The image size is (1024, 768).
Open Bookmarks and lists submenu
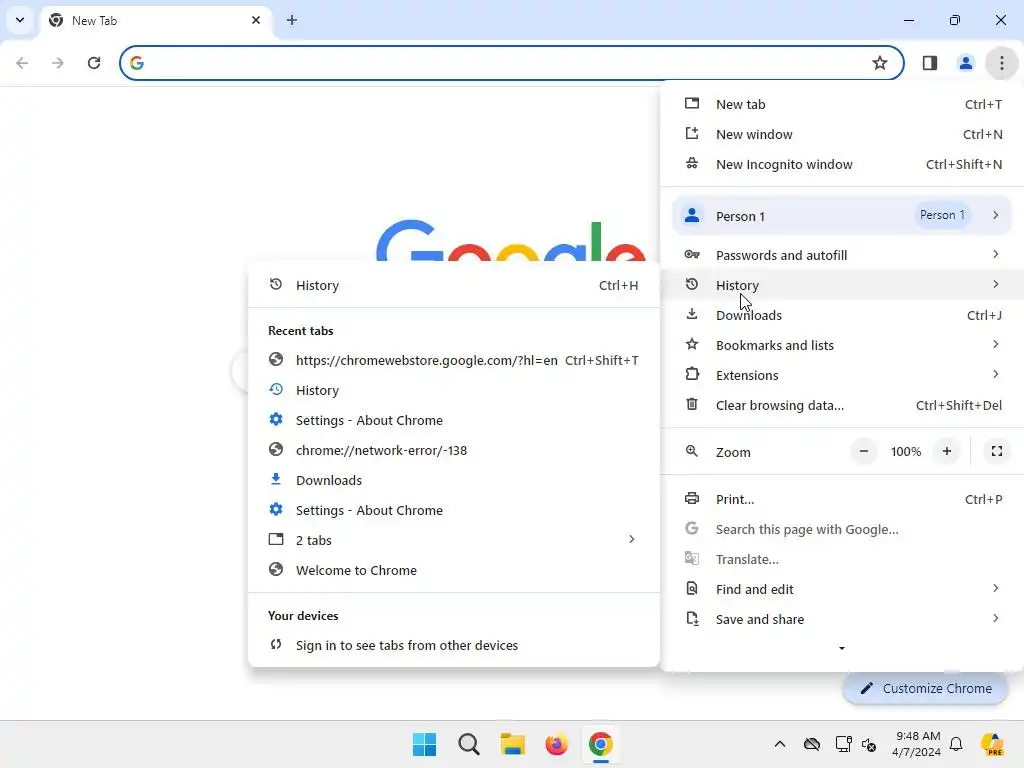pyautogui.click(x=842, y=345)
